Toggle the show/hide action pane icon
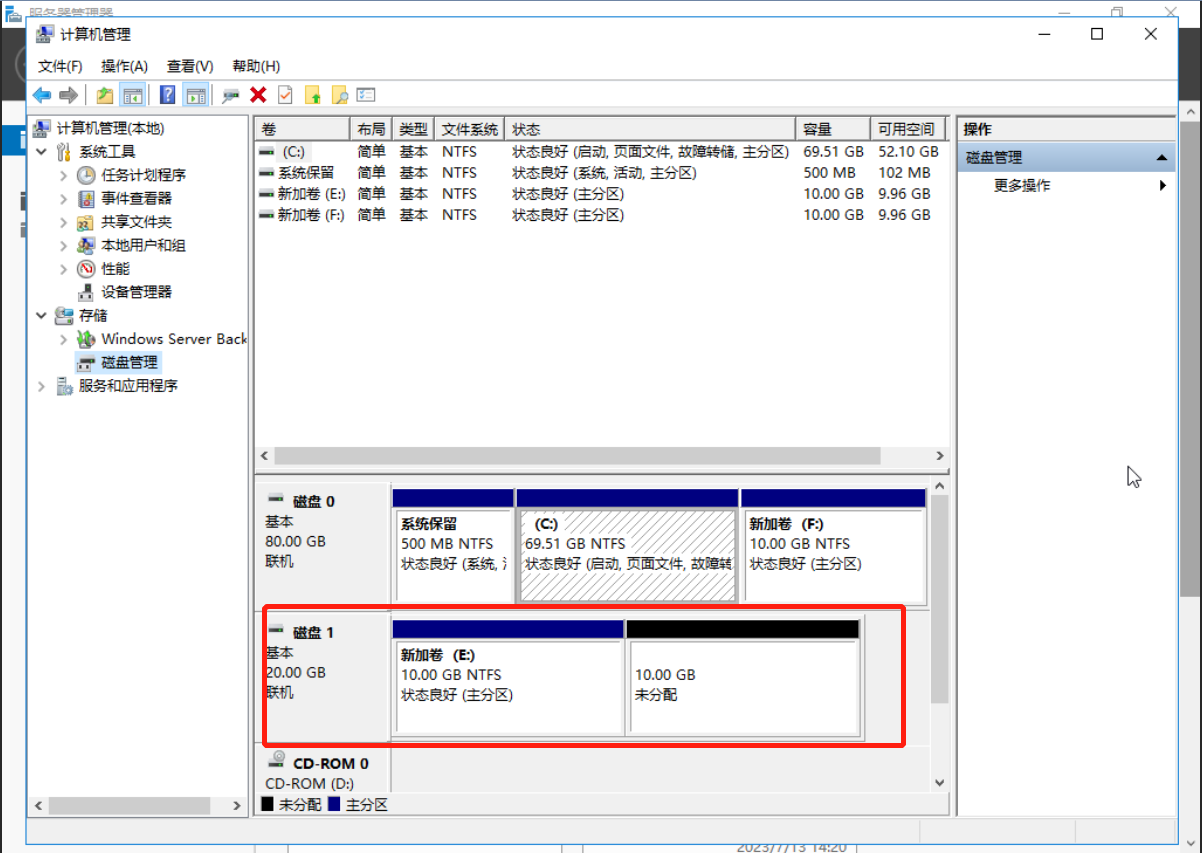 196,95
